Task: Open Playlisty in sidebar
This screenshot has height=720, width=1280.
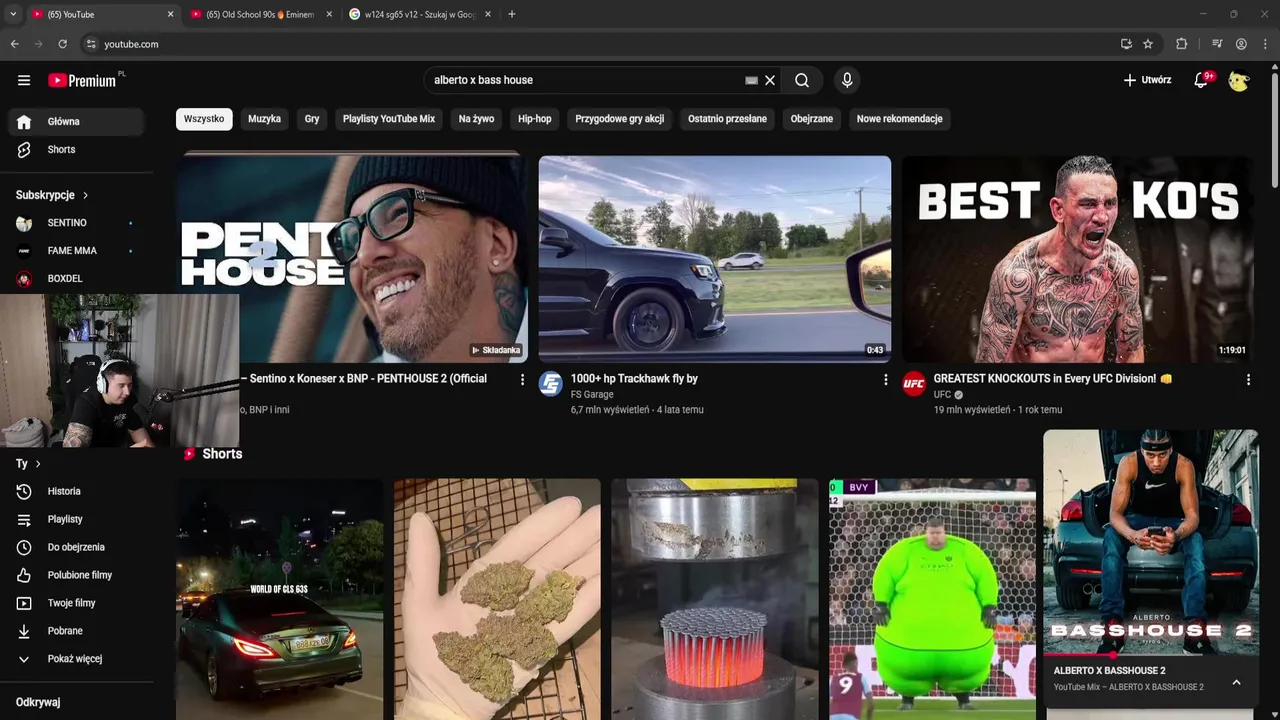Action: pyautogui.click(x=76, y=519)
